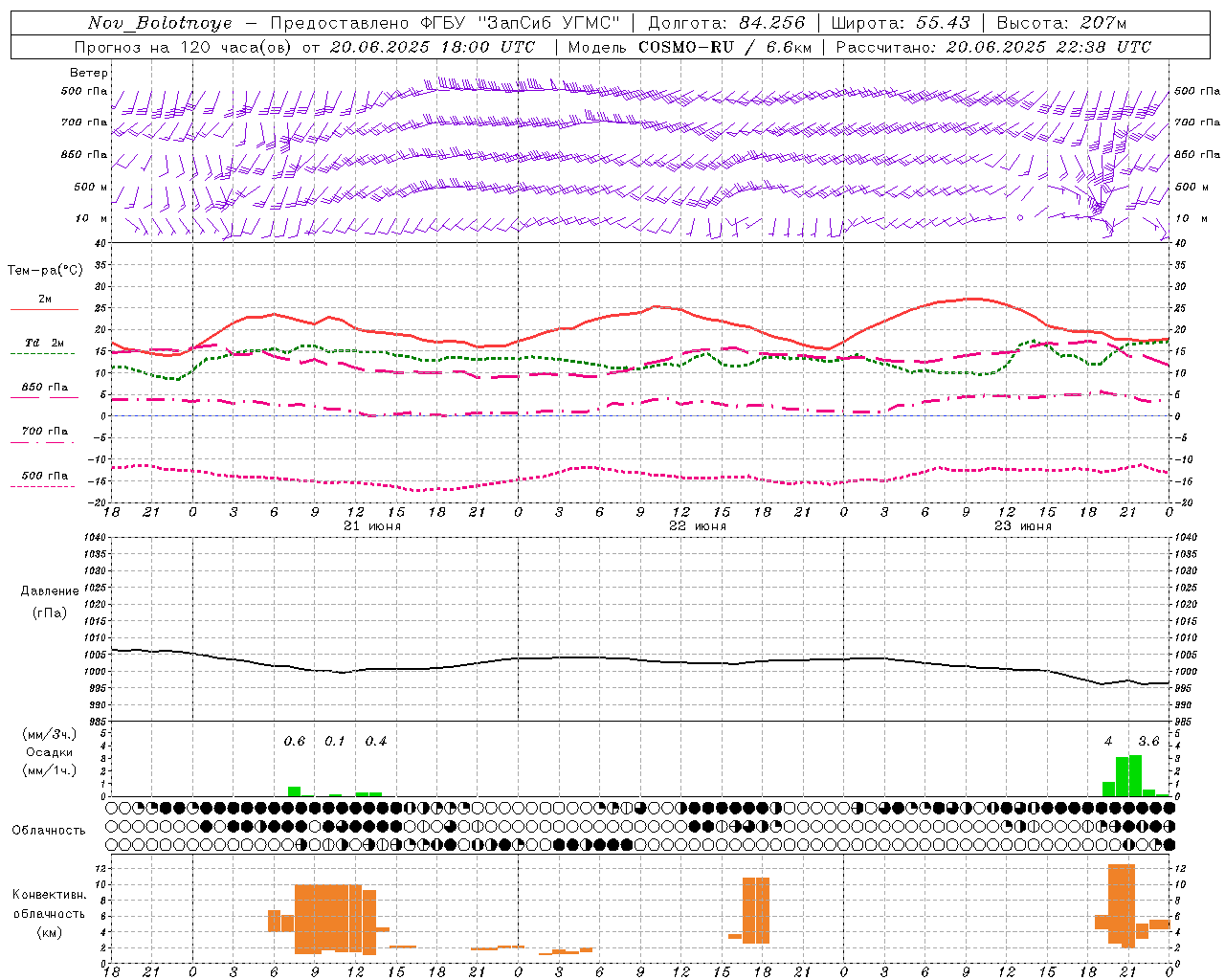The height and width of the screenshot is (980, 1225).
Task: Click the Конвективн. convective cloud label
Action: pyautogui.click(x=49, y=895)
